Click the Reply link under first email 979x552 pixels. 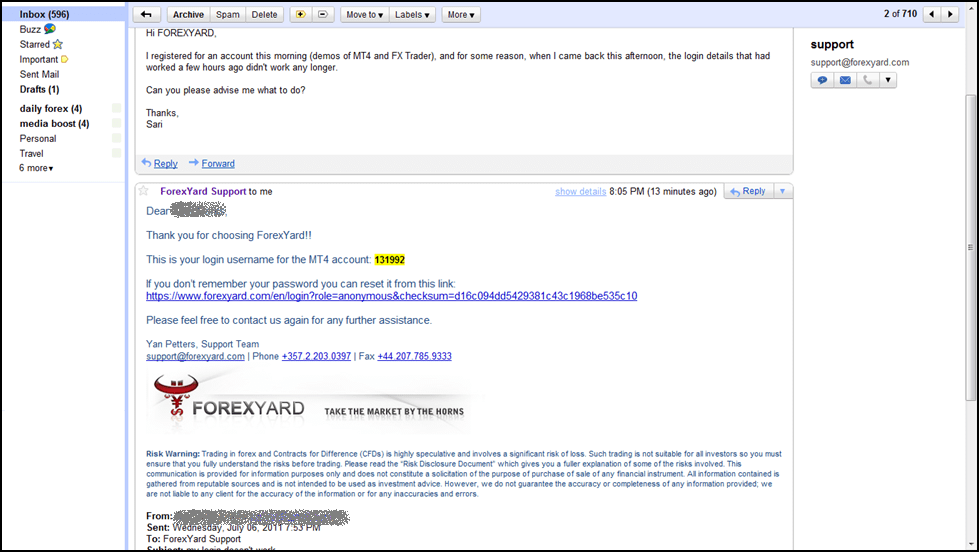(165, 164)
